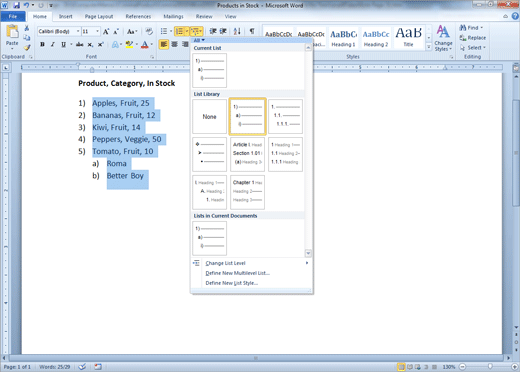Click the Paste clipboard icon
520x372 pixels.
pyautogui.click(x=12, y=32)
